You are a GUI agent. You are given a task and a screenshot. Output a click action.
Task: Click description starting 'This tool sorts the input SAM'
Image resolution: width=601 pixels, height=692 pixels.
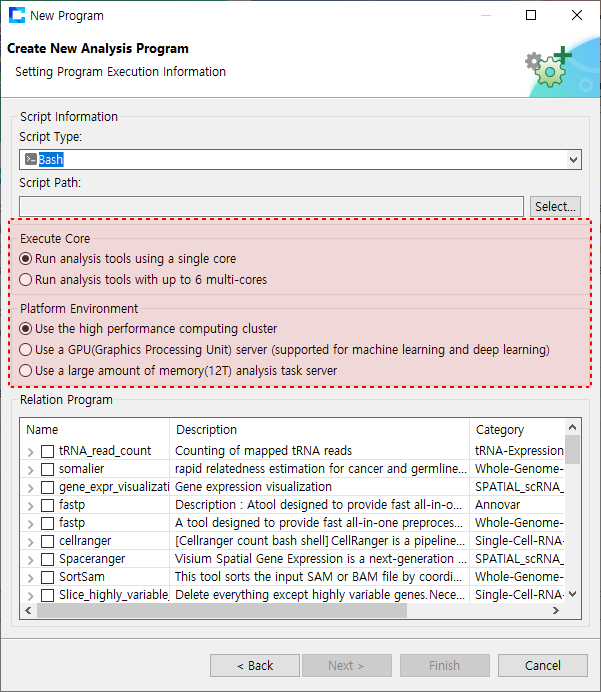tap(318, 577)
